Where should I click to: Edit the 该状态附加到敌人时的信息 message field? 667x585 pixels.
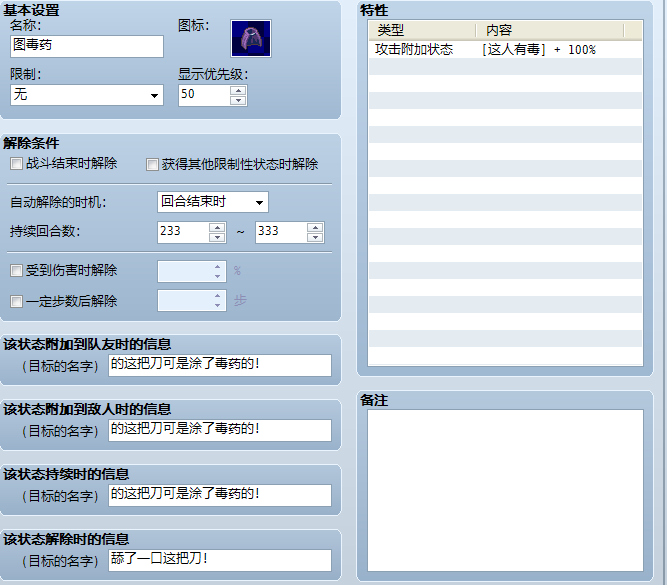(220, 431)
